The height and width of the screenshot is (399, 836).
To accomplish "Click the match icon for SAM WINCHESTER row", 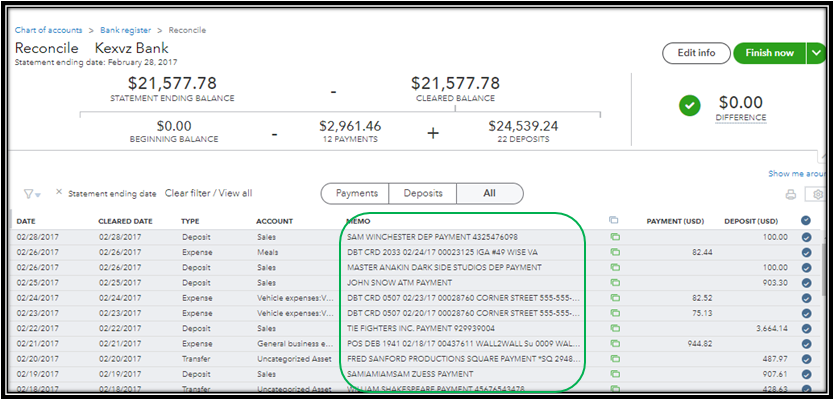I will [x=615, y=237].
